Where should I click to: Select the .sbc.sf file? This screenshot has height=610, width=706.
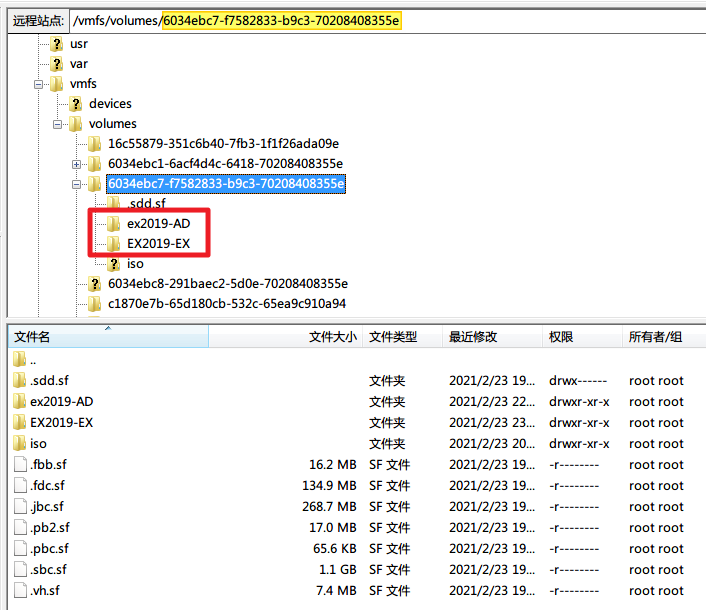point(48,570)
